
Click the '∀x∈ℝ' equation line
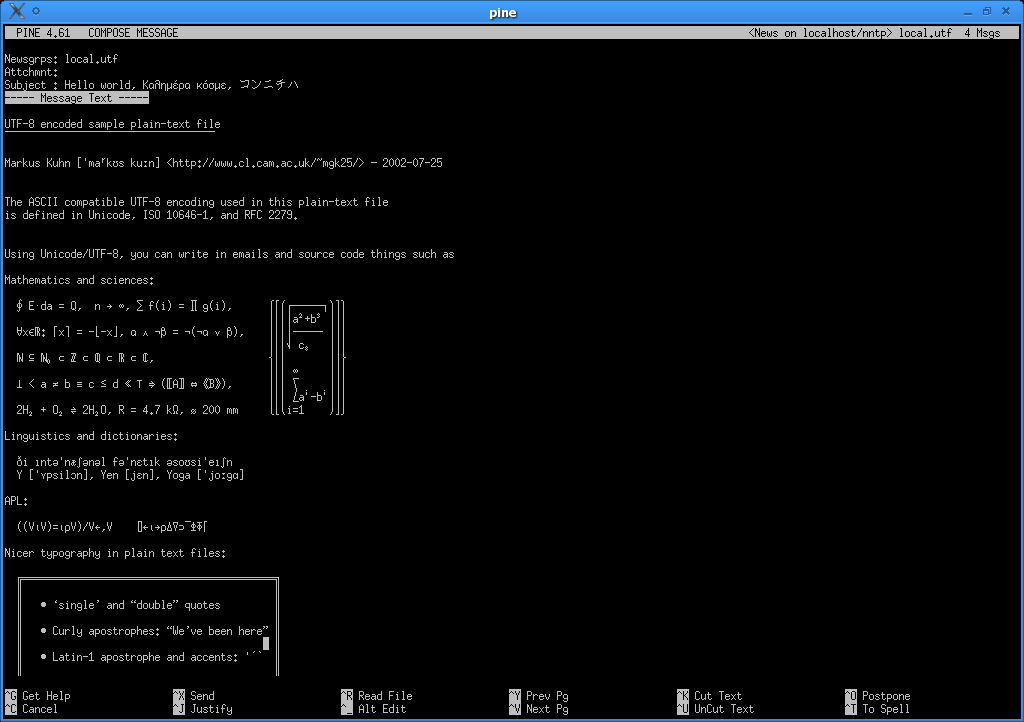[x=130, y=332]
